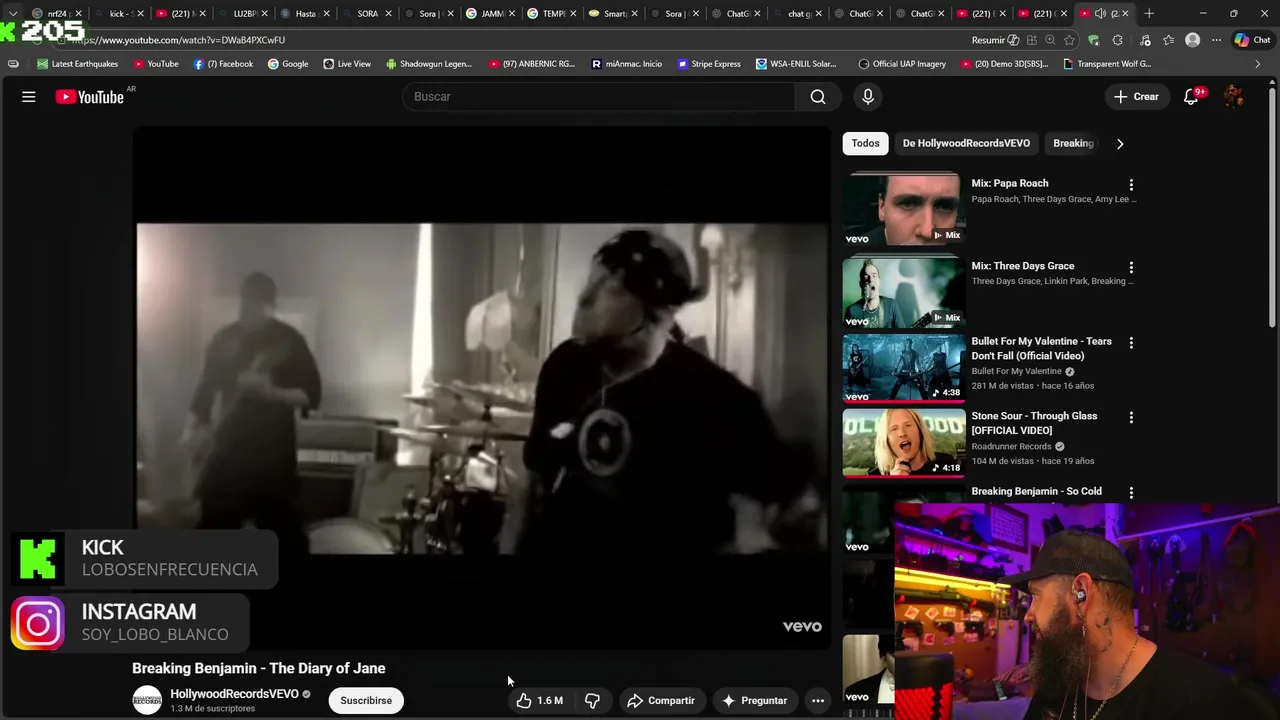Open Mix: Papa Roach thumbnail

click(x=903, y=209)
